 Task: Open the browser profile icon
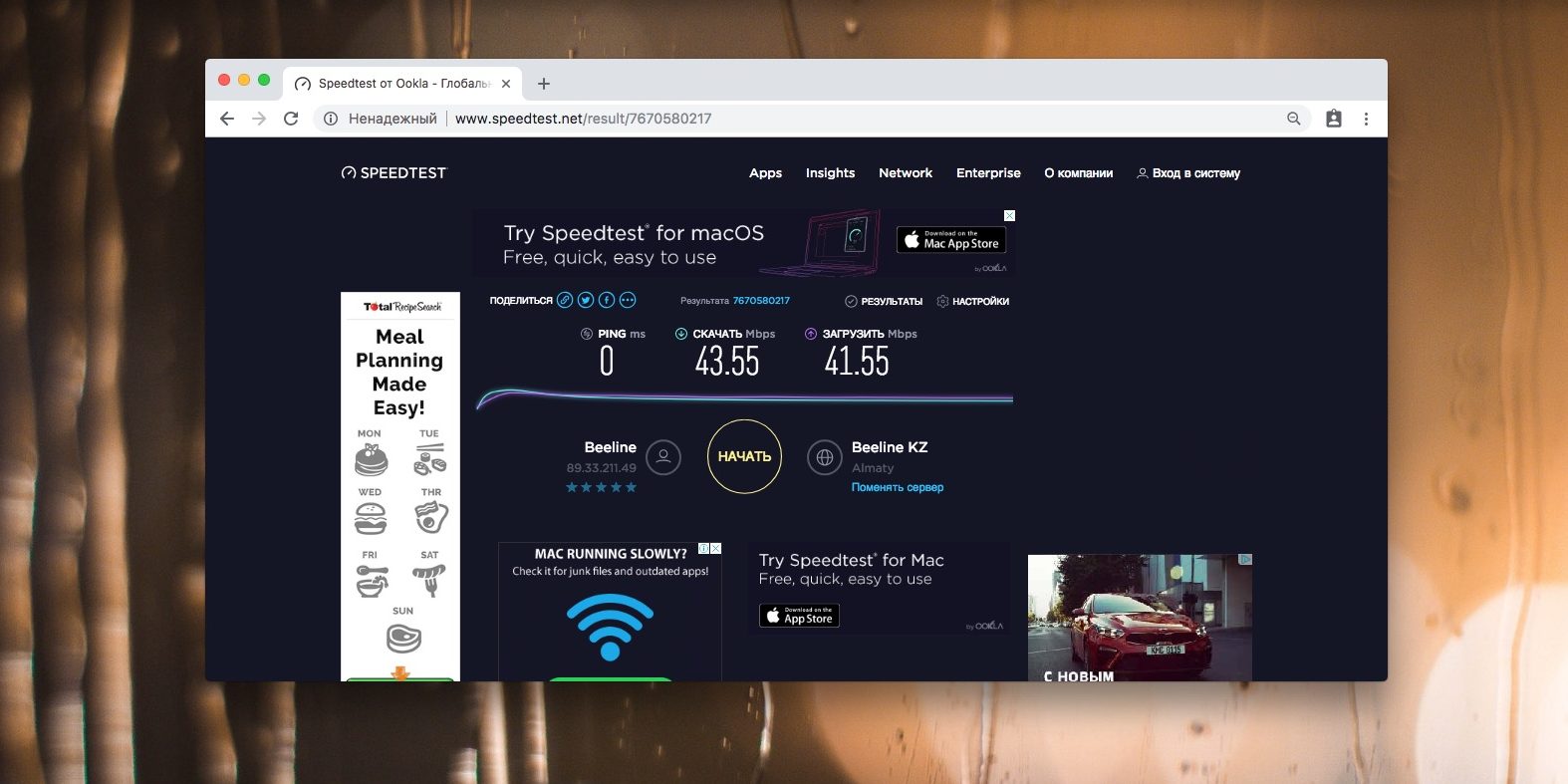tap(1334, 119)
